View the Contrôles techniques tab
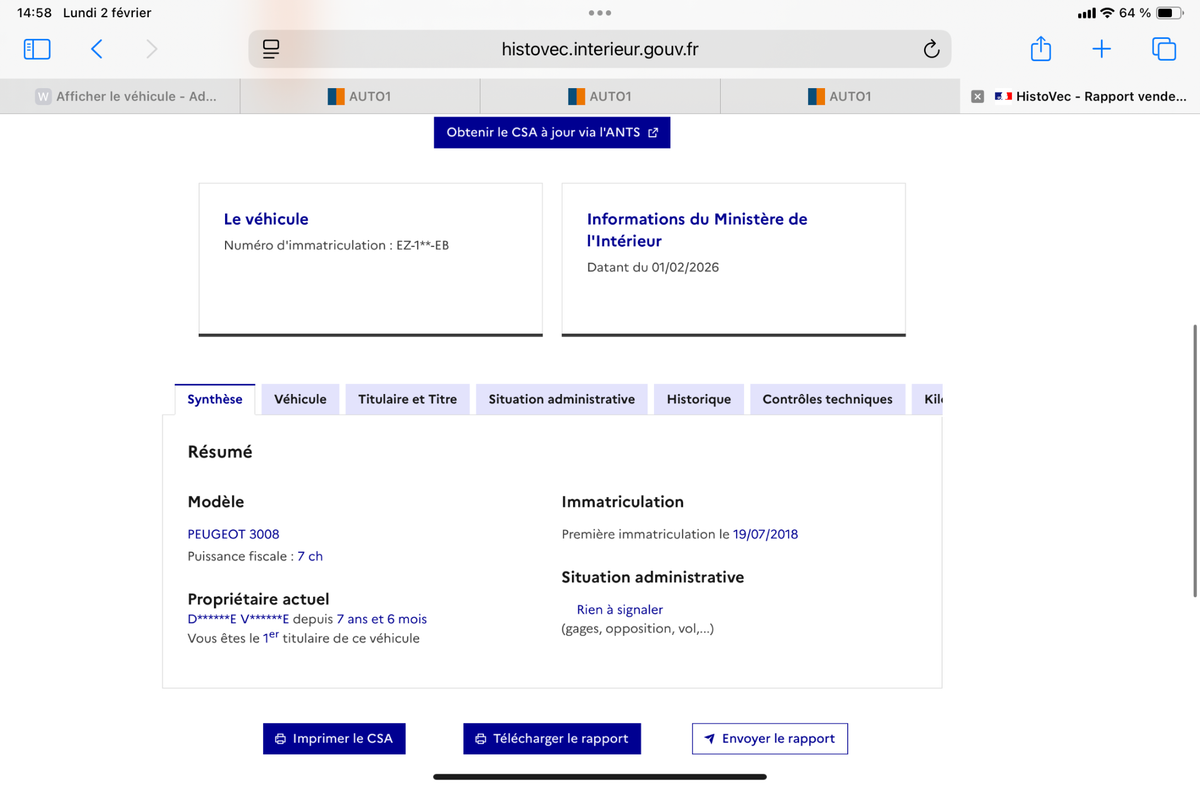The width and height of the screenshot is (1200, 788). click(x=827, y=399)
